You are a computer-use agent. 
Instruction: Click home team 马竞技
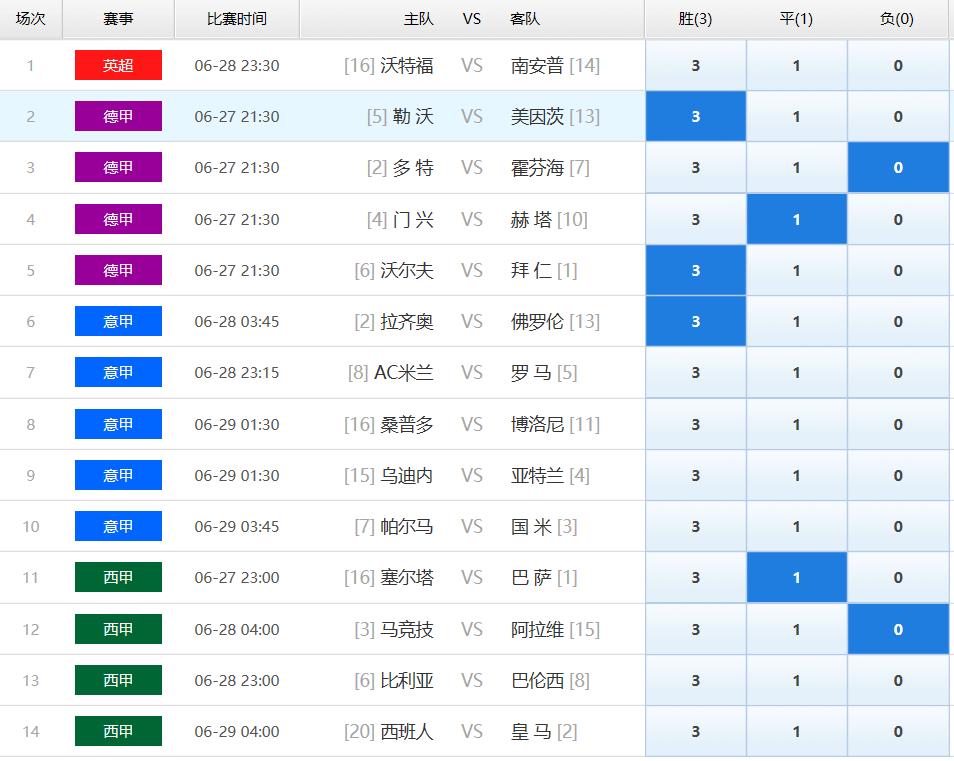406,629
